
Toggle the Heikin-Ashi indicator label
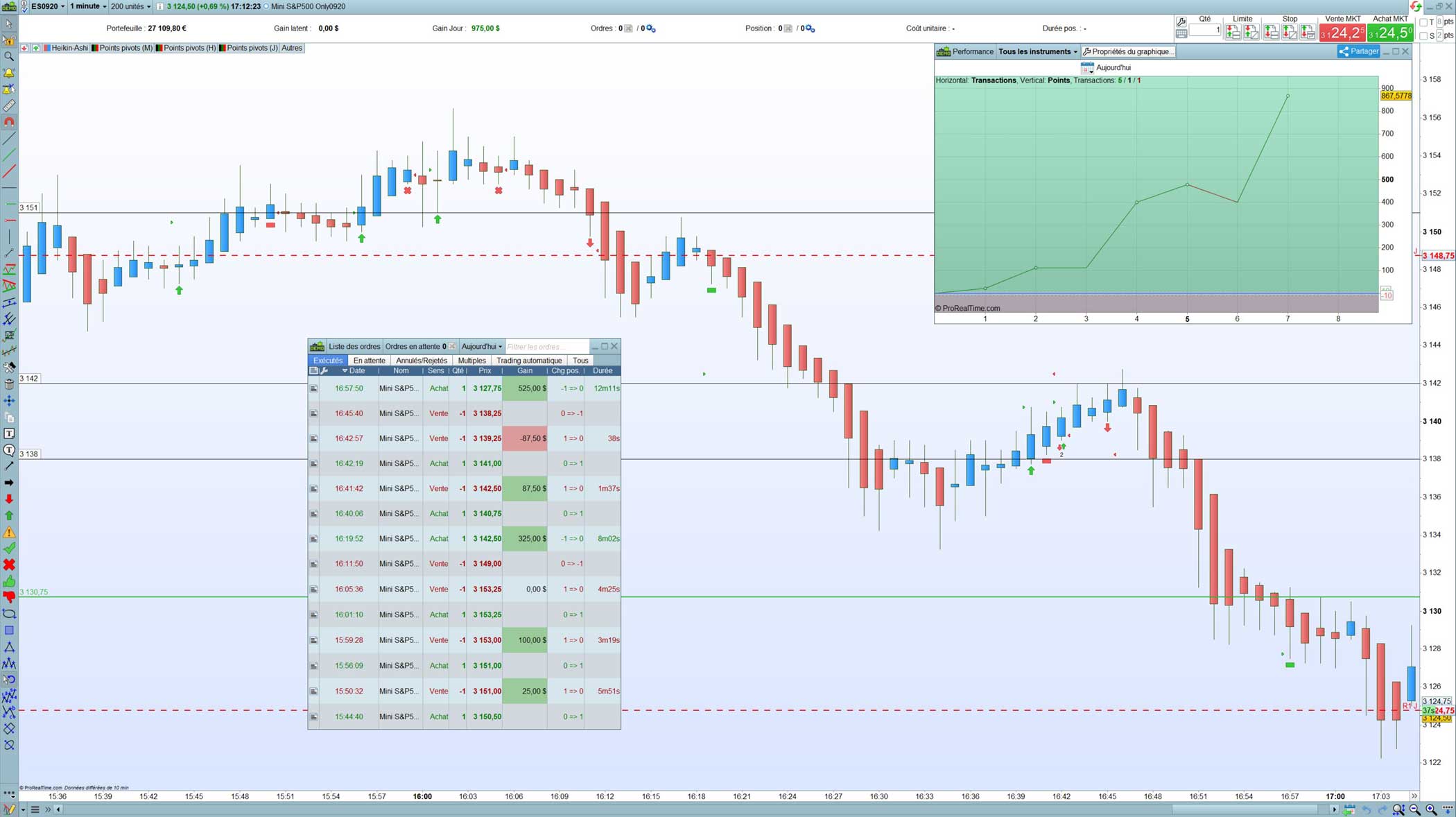click(x=69, y=48)
